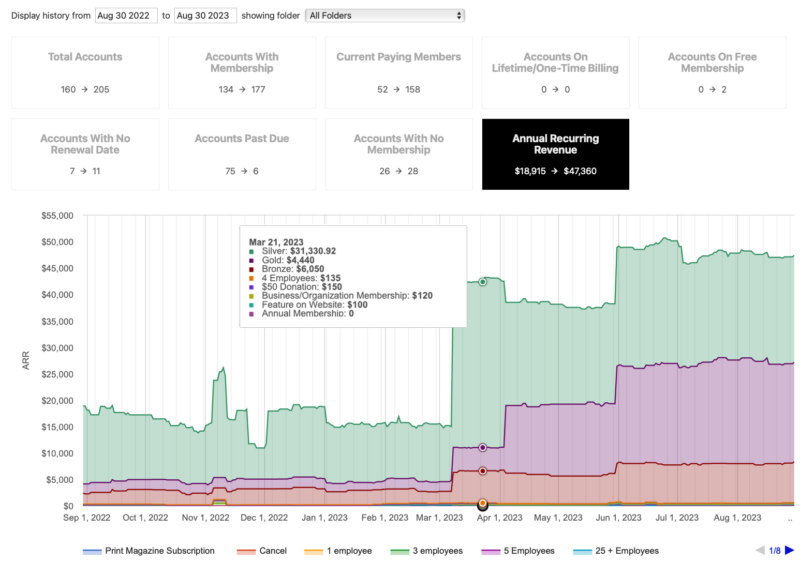
Task: Click the start date field Aug 30 2022
Action: coord(126,15)
